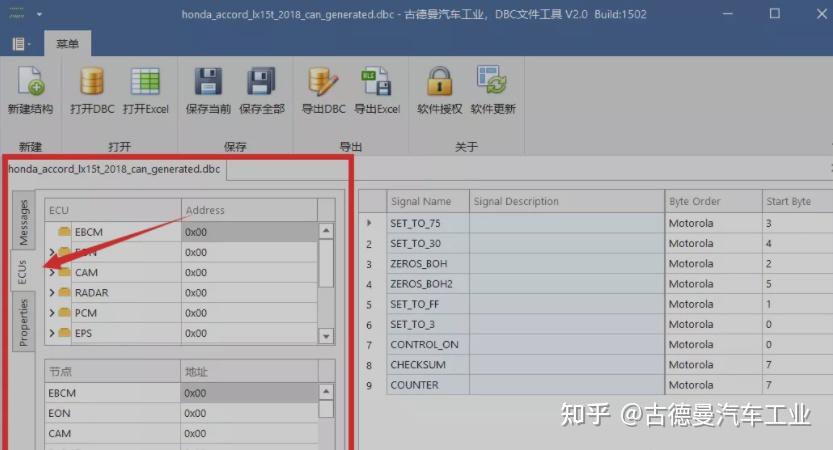Switch to the ECUs side tab
The image size is (833, 450).
(22, 271)
